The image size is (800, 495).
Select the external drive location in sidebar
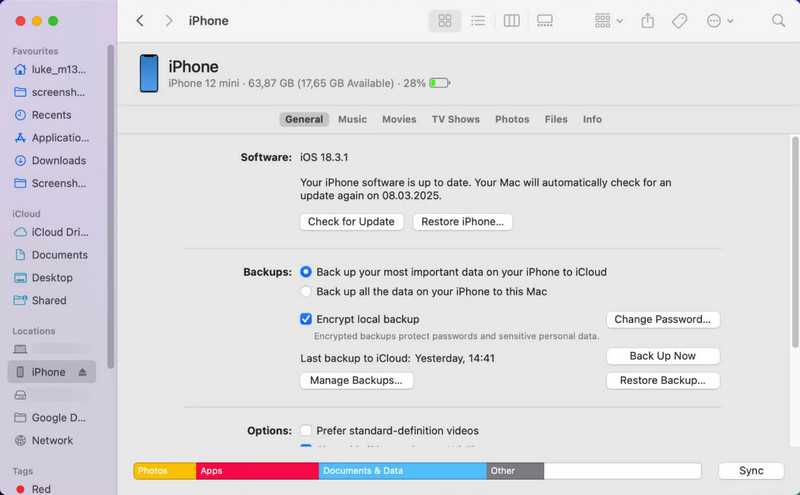tap(51, 395)
